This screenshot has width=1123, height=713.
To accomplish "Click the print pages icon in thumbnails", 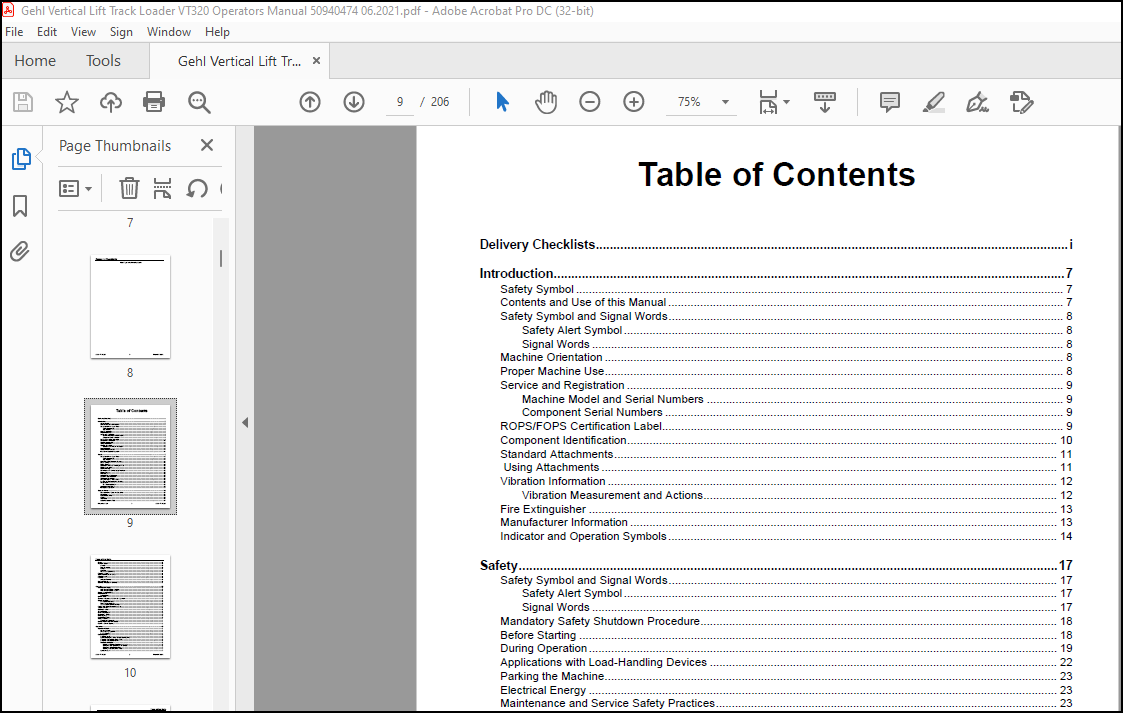I will [x=163, y=188].
